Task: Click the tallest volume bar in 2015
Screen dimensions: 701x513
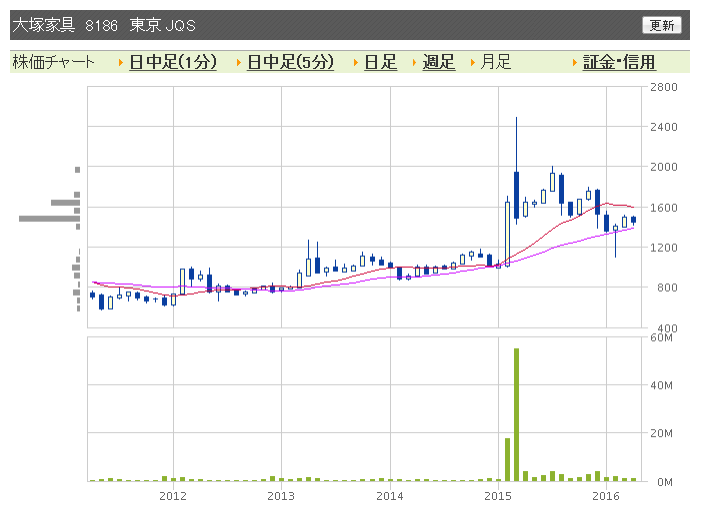Action: click(x=516, y=415)
